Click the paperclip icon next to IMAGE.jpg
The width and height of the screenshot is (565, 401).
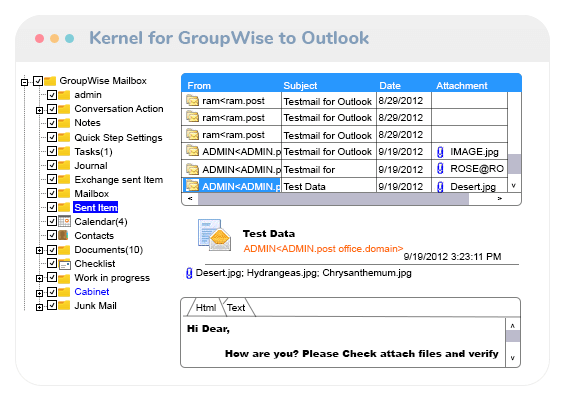(x=440, y=152)
